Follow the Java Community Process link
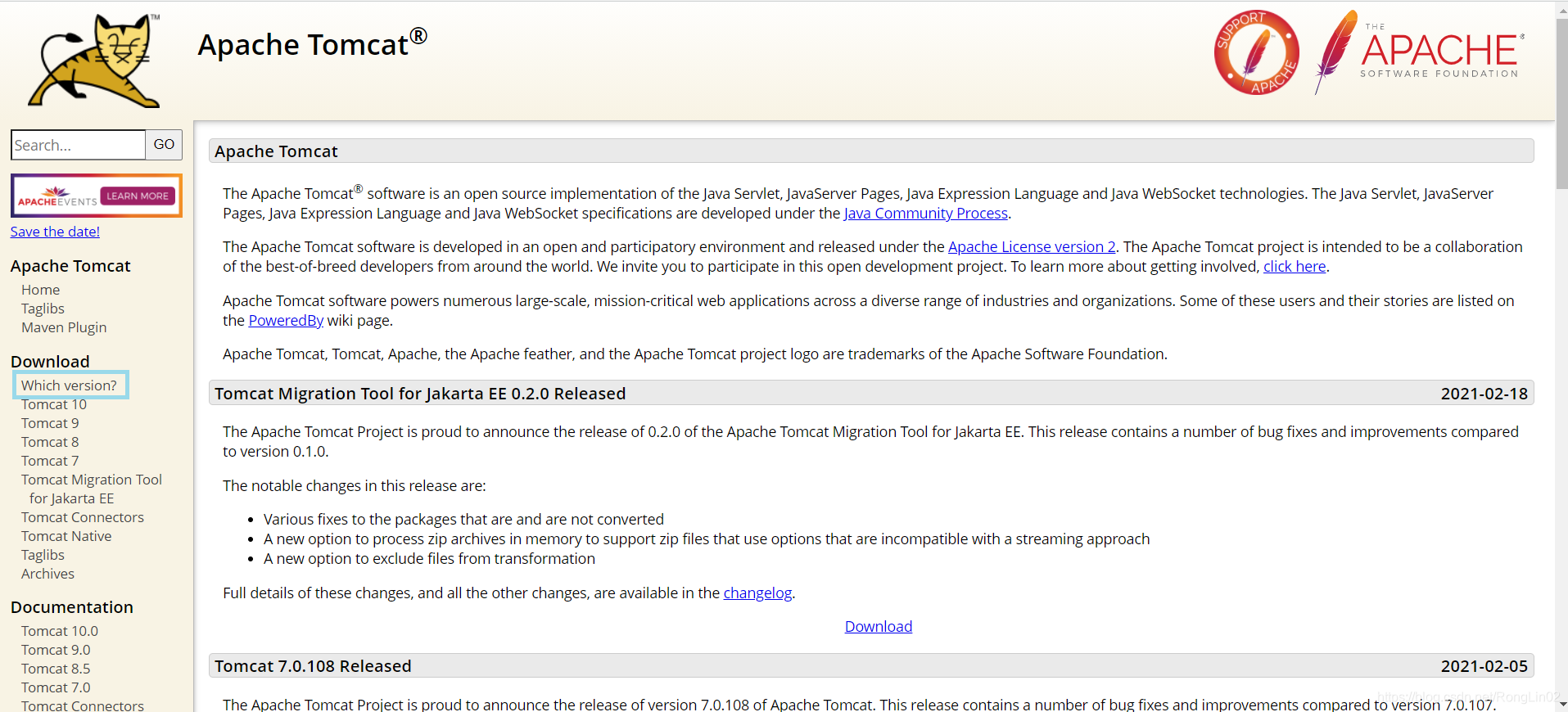The height and width of the screenshot is (712, 1568). 926,214
